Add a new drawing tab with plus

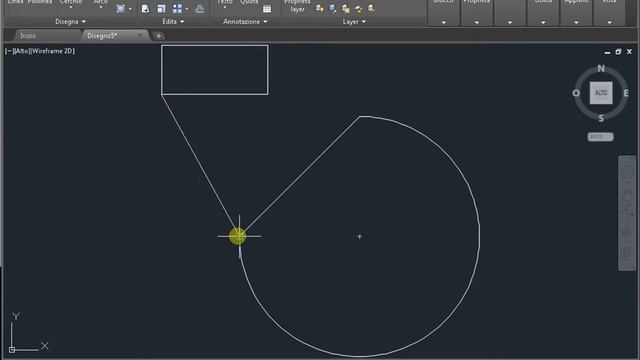pos(158,36)
